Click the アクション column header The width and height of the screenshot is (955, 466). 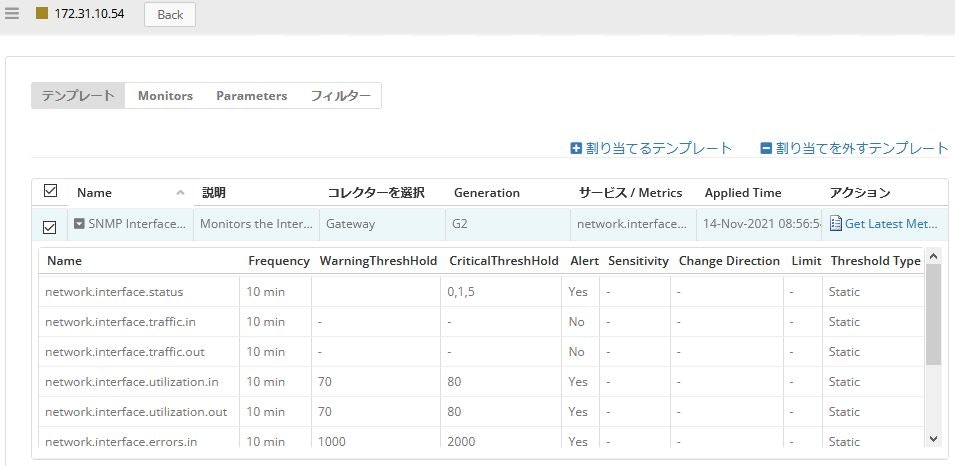pos(860,192)
